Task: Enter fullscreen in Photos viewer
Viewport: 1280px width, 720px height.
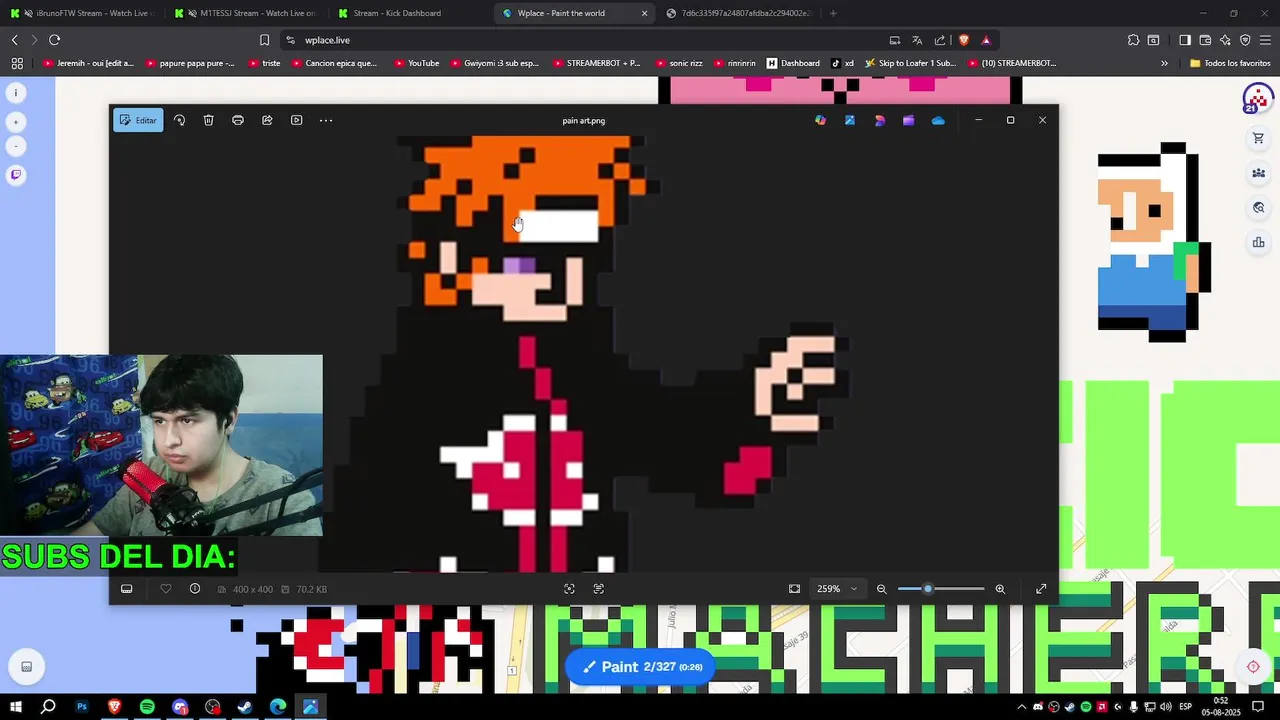Action: click(1041, 589)
